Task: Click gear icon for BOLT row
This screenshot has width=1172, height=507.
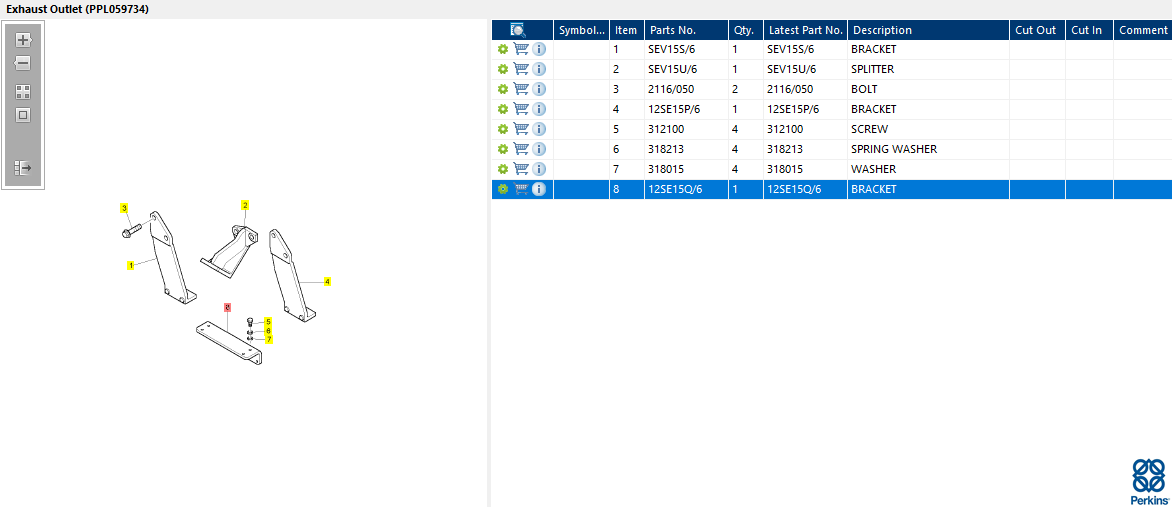Action: (x=503, y=89)
